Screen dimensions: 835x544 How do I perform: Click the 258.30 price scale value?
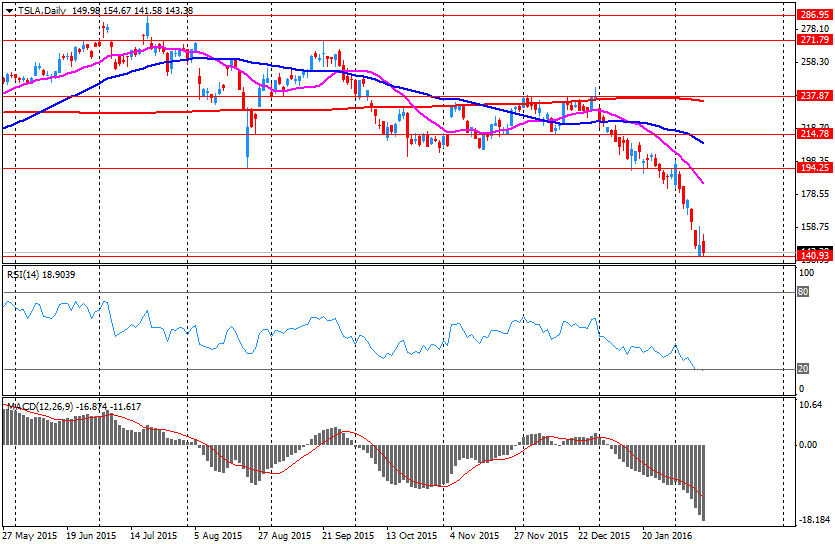814,62
